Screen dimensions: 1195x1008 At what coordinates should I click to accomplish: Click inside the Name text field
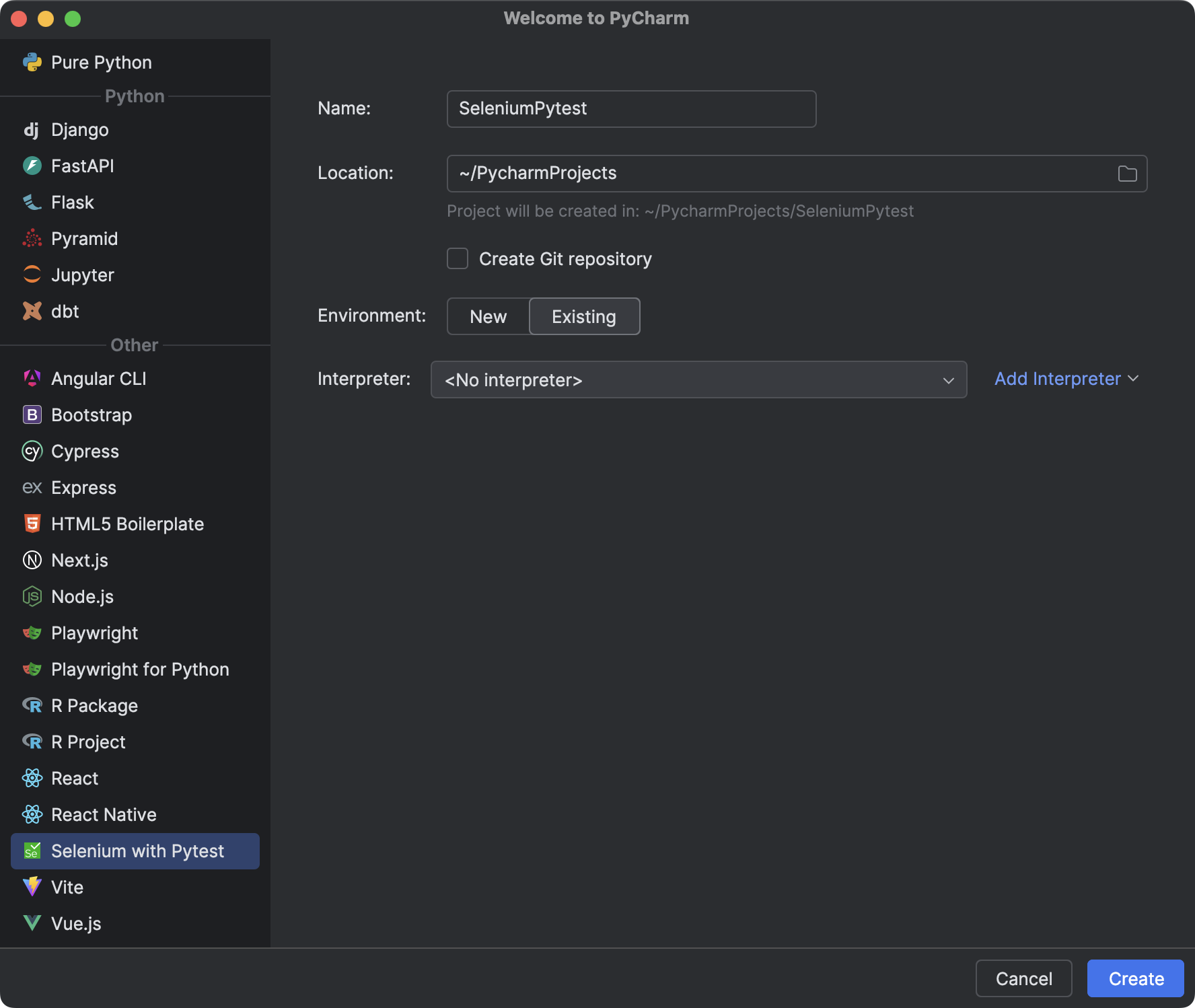pyautogui.click(x=631, y=108)
